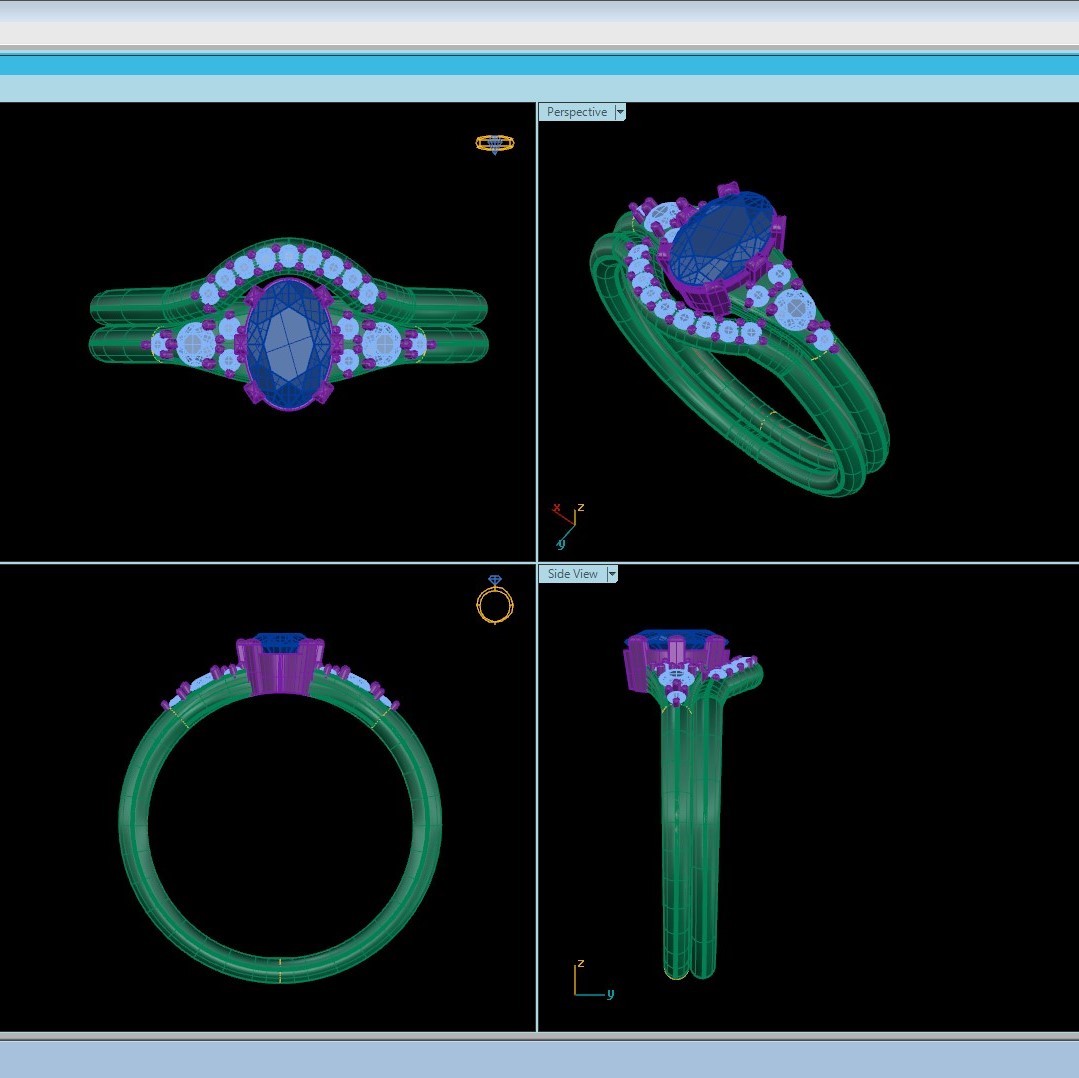
Task: Click the Perspective viewport XYZ axis gizmo
Action: [569, 526]
